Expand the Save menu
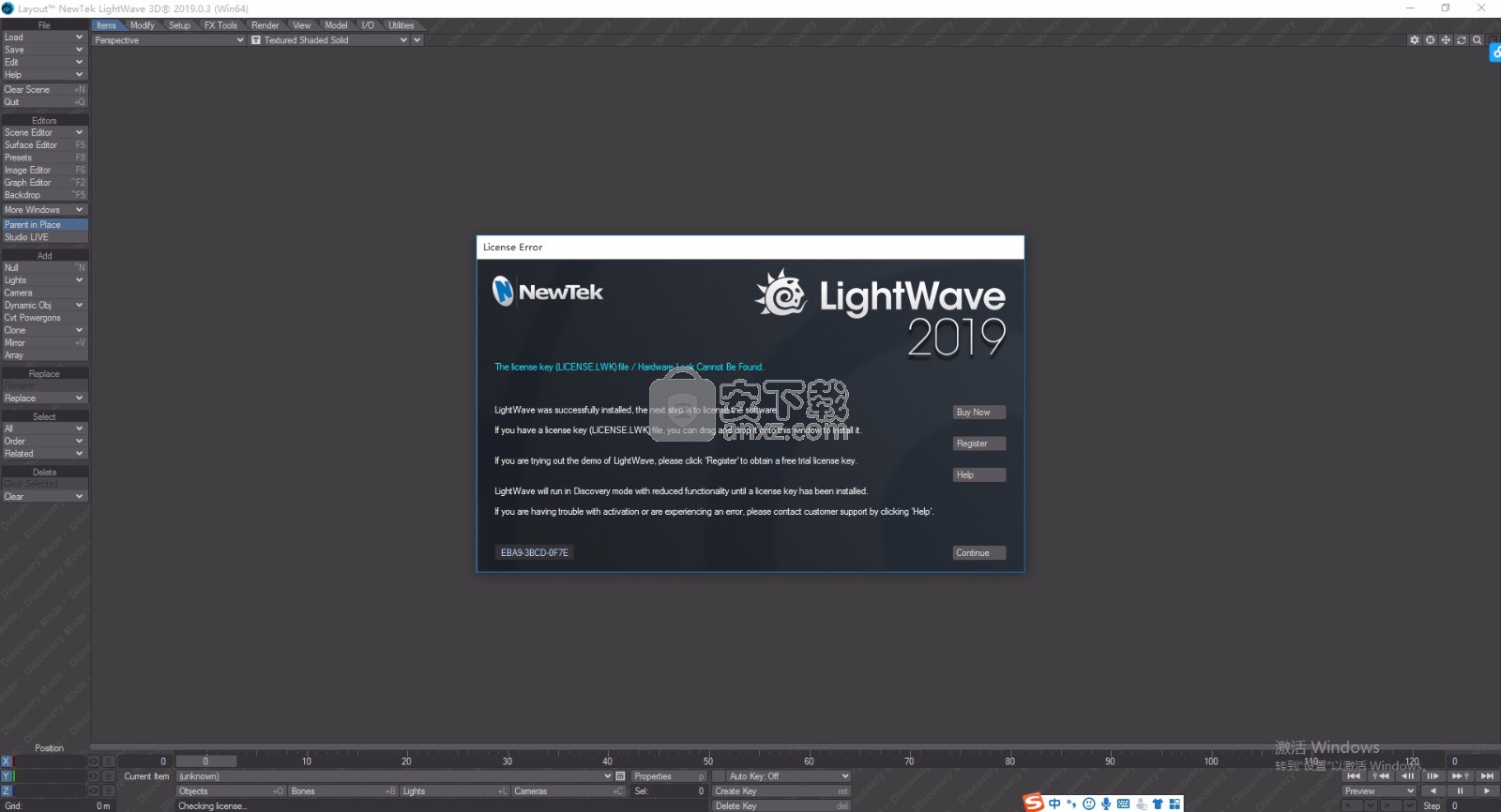This screenshot has width=1501, height=812. pyautogui.click(x=44, y=50)
